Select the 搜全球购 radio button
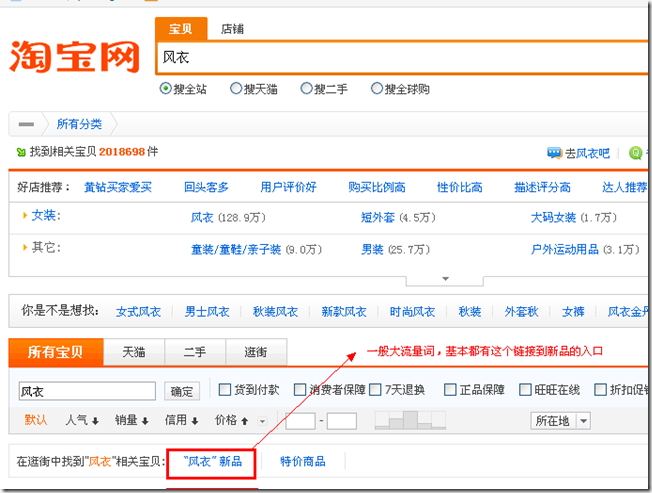 [376, 88]
